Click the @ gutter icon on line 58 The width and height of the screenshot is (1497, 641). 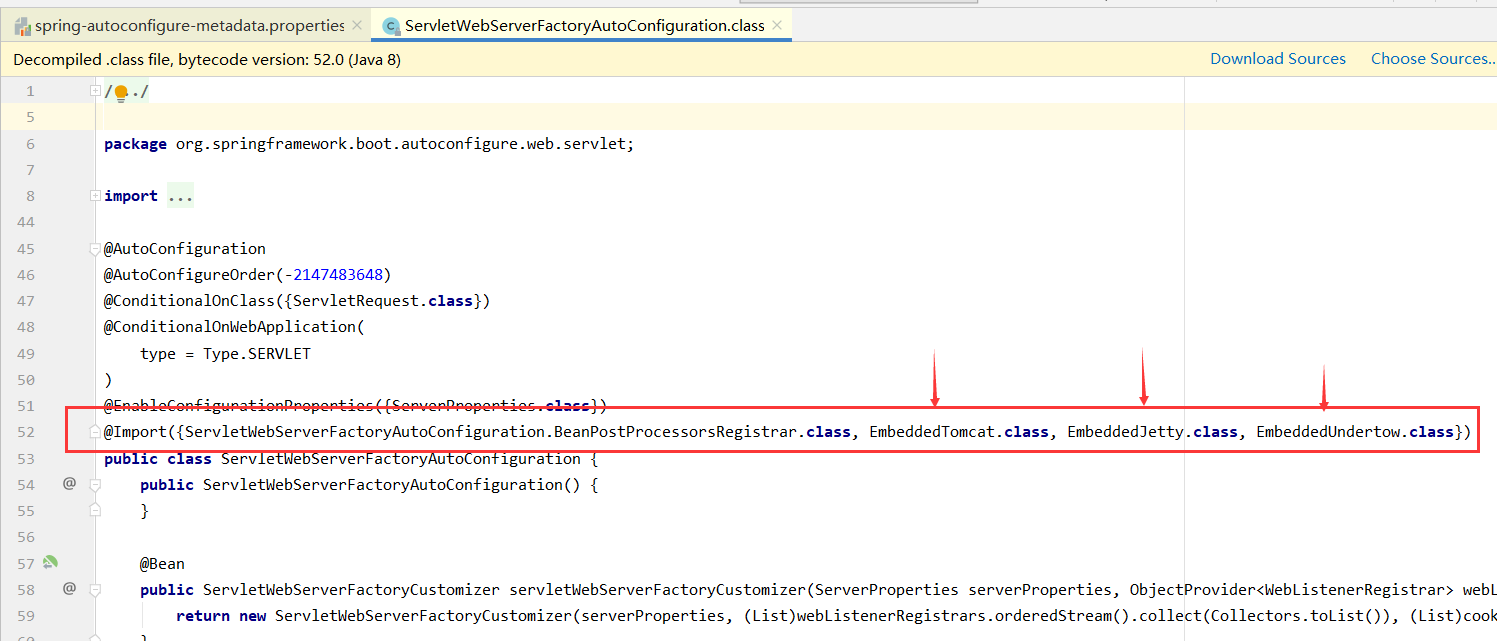[69, 588]
